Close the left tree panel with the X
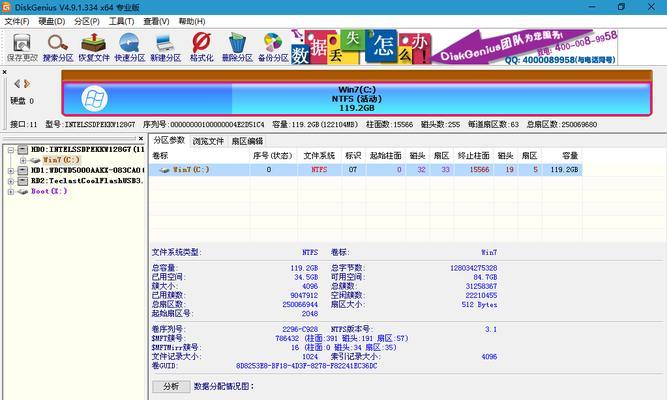This screenshot has height=400, width=667. 141,138
